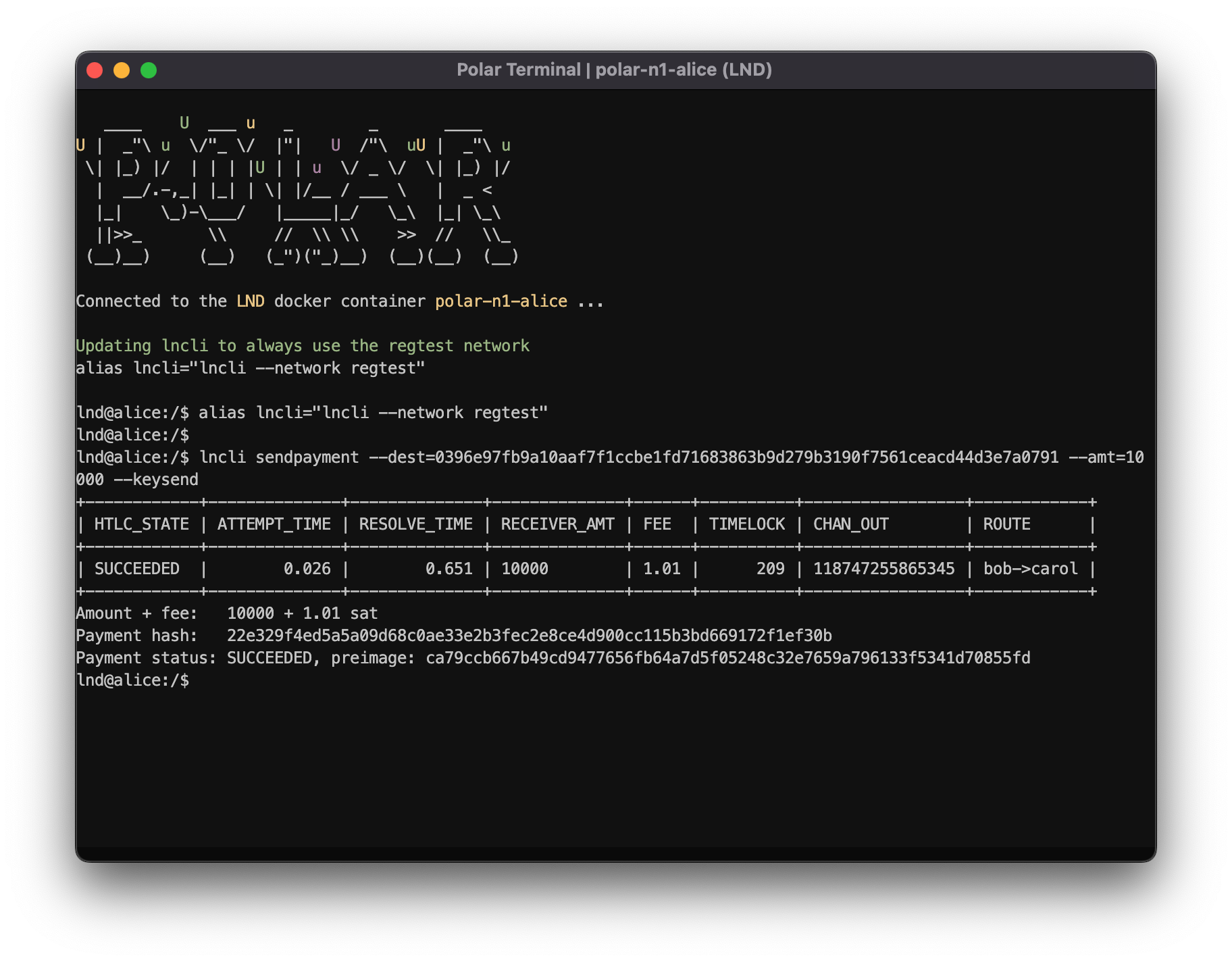Close the Polar Terminal window
The width and height of the screenshot is (1232, 962).
coord(95,70)
